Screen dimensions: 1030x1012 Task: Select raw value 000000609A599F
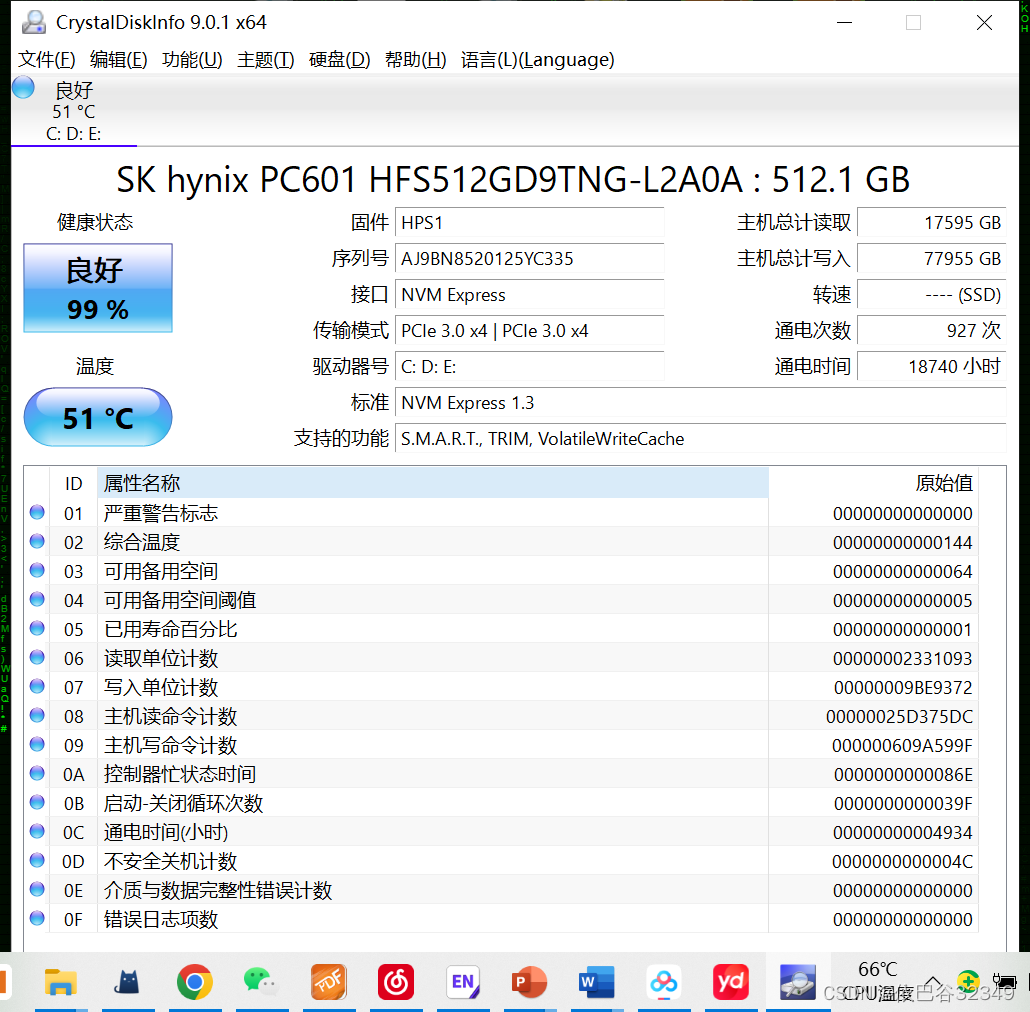tap(902, 745)
